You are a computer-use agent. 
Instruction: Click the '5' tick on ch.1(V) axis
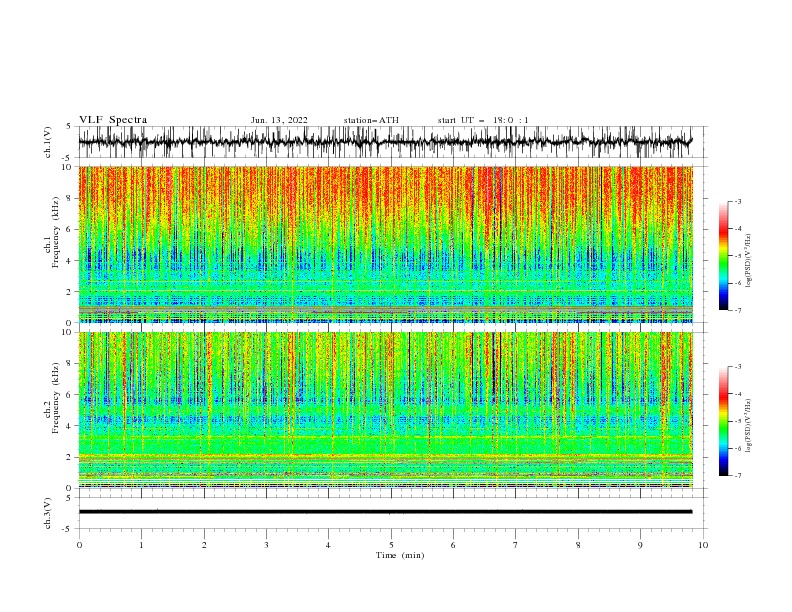pyautogui.click(x=69, y=127)
